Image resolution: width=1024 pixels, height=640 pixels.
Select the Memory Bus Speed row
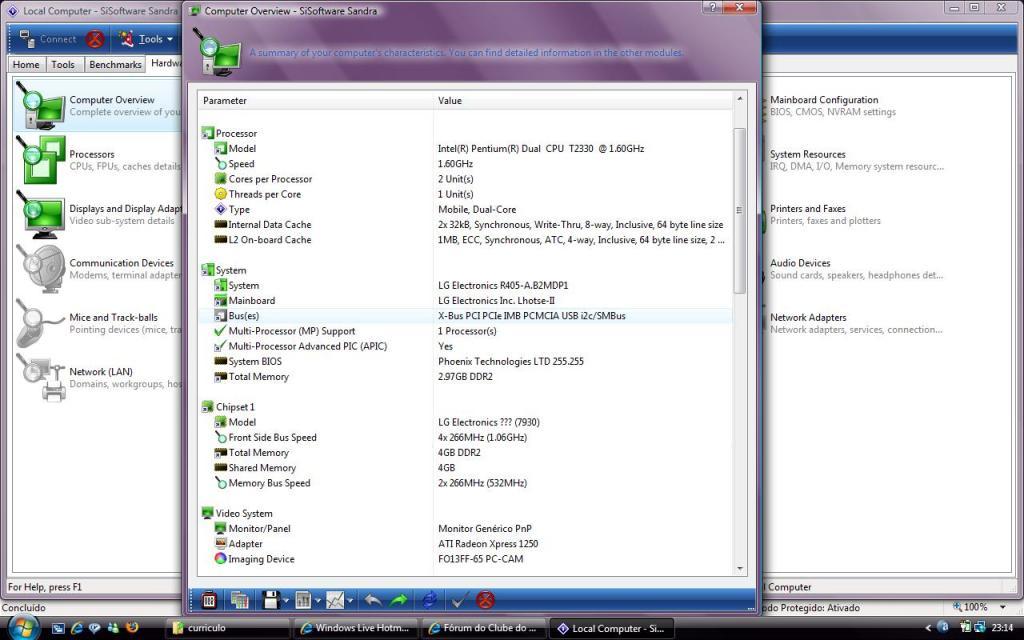pyautogui.click(x=466, y=483)
